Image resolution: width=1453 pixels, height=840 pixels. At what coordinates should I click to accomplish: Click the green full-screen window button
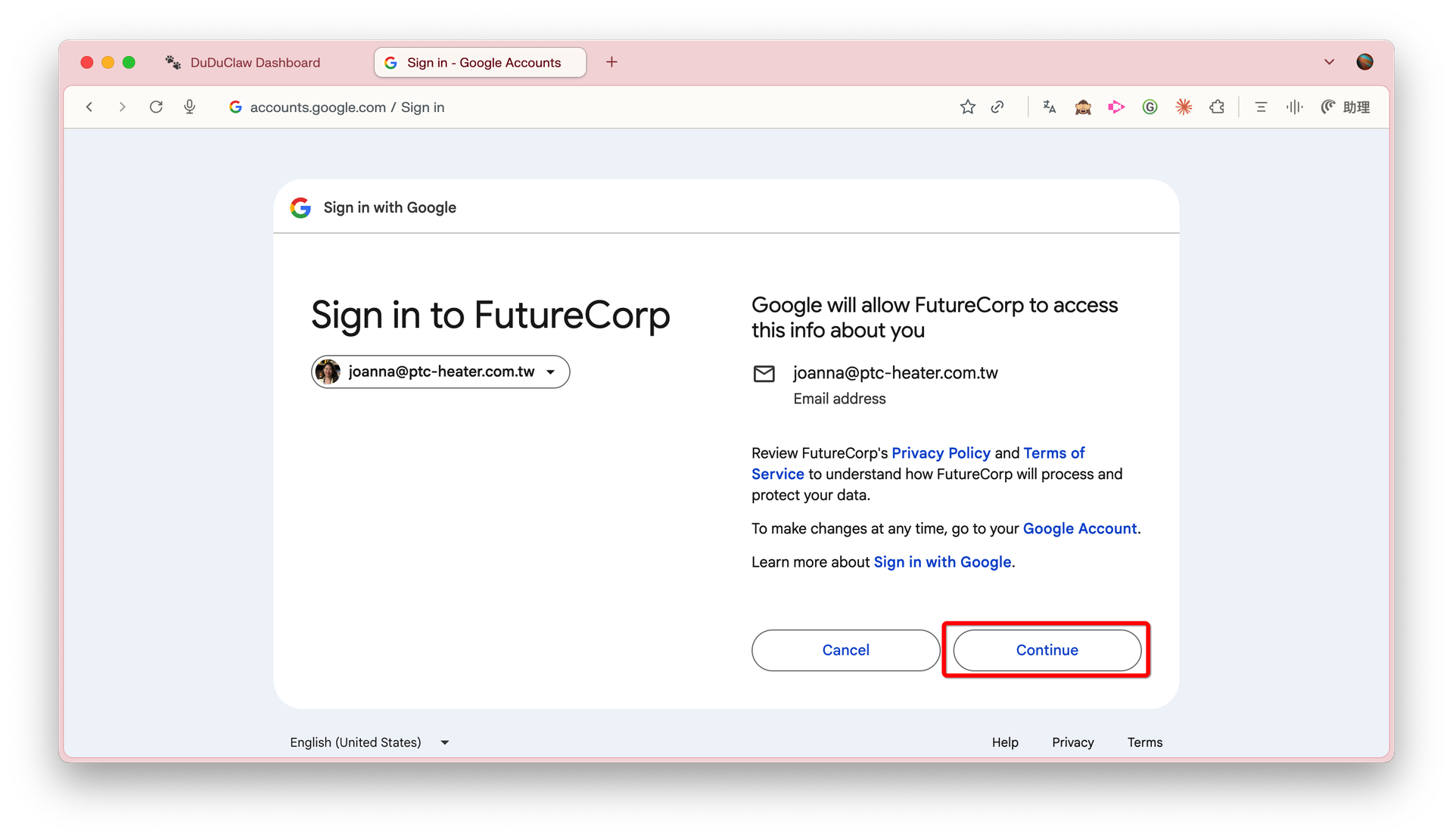pos(129,62)
